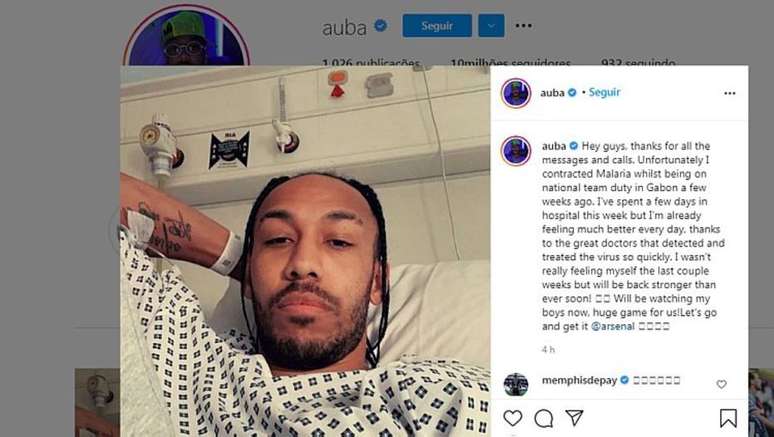This screenshot has width=774, height=437.
Task: View the 10 milhões seguidores list
Action: point(510,63)
